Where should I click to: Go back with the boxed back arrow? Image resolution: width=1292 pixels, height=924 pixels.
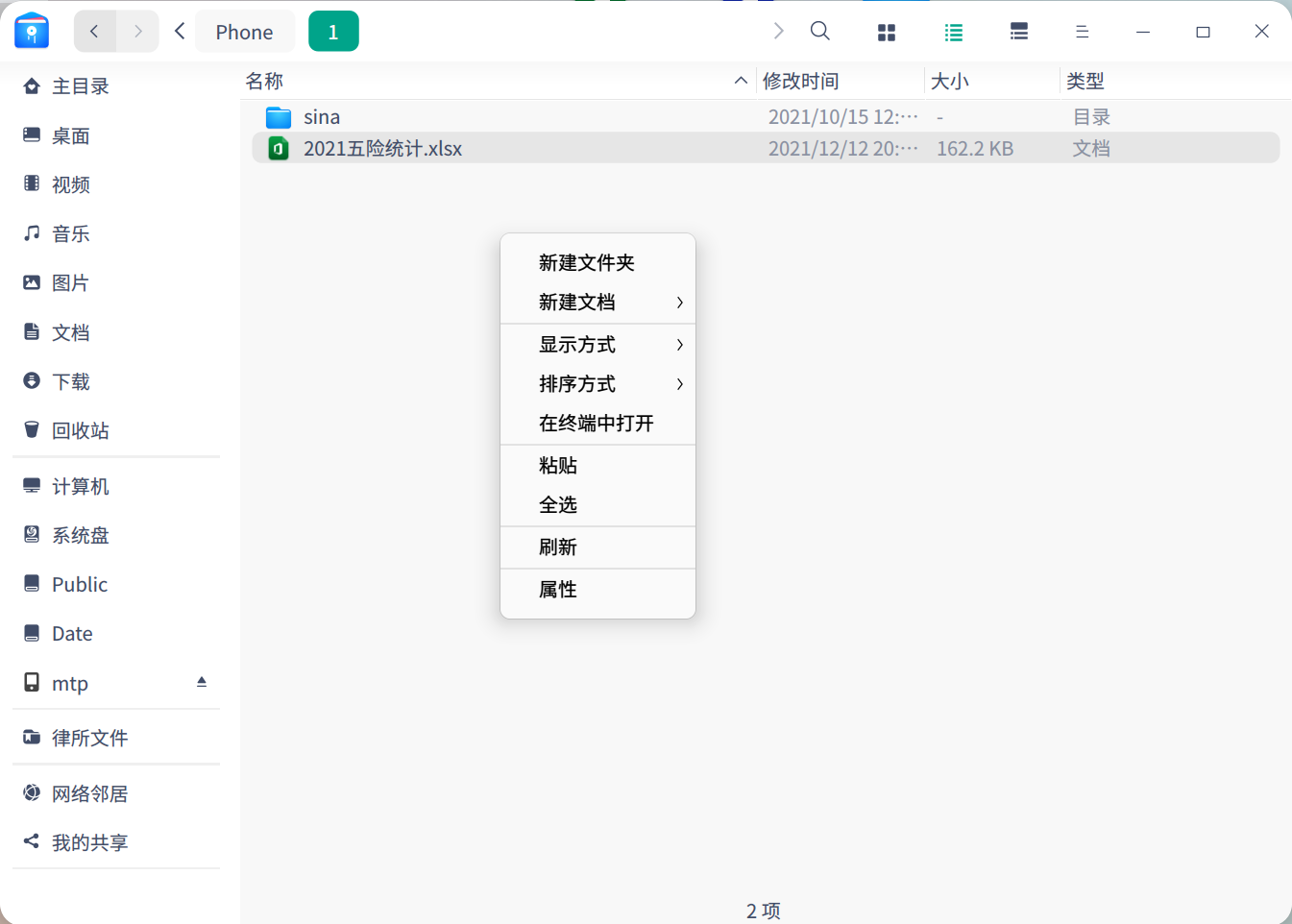95,32
